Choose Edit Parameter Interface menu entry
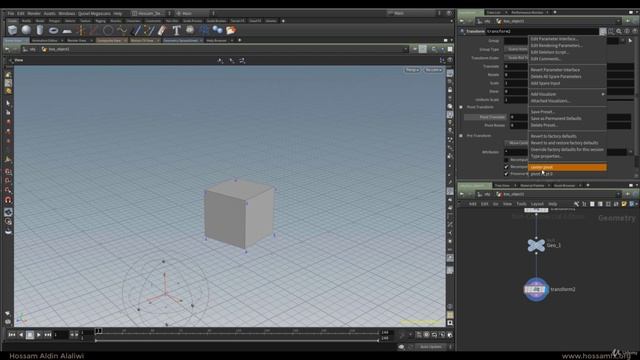The height and width of the screenshot is (360, 640). pyautogui.click(x=554, y=39)
